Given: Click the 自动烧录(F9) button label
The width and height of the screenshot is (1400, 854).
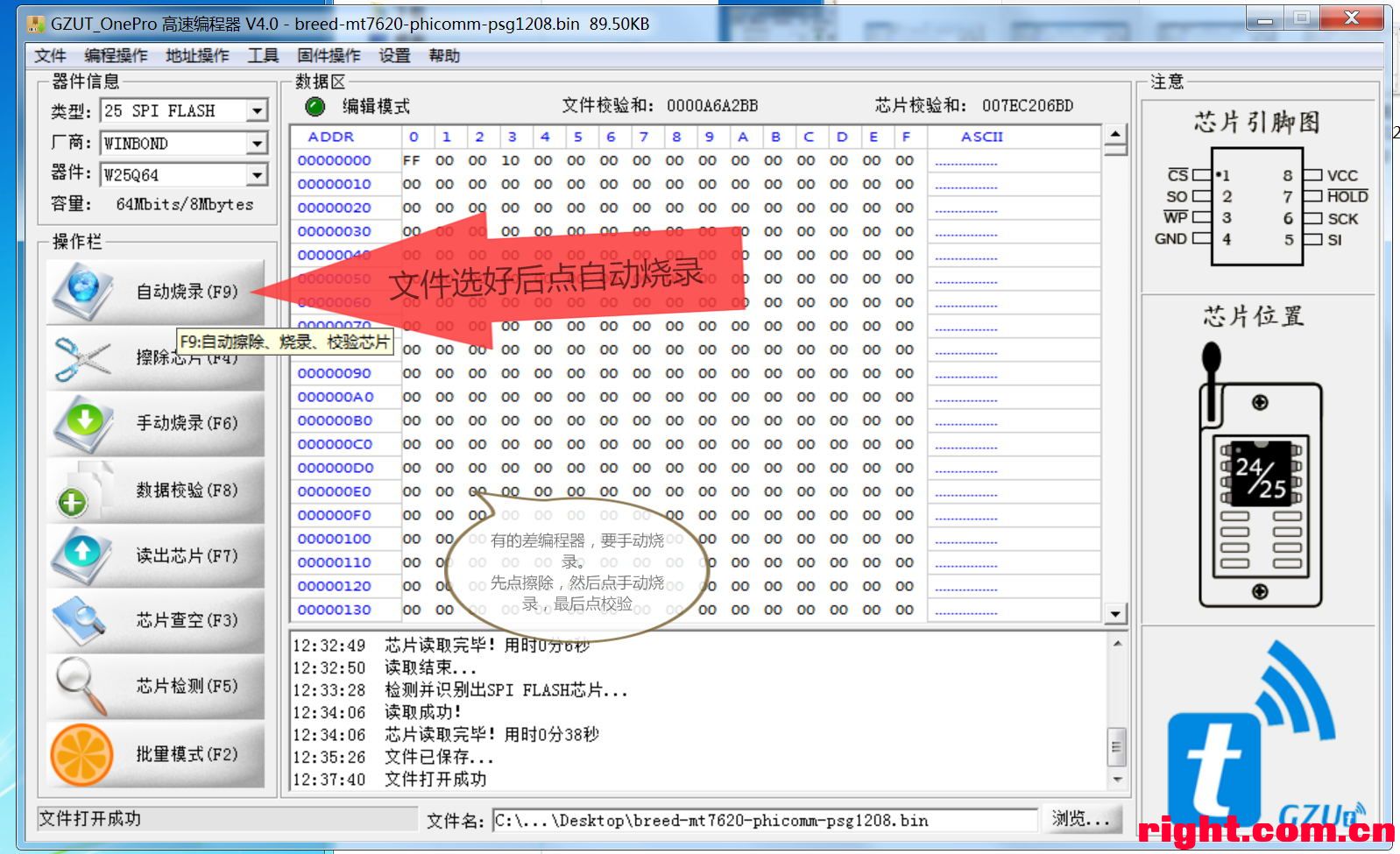Looking at the screenshot, I should [x=187, y=292].
